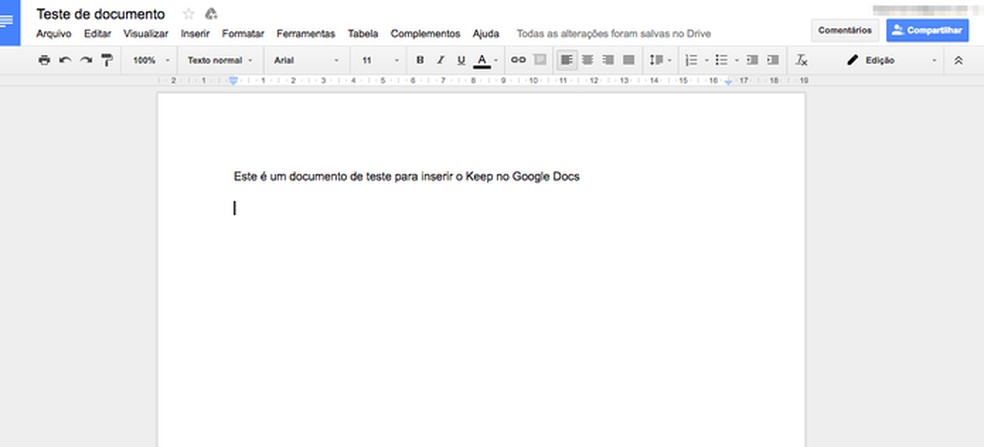The image size is (984, 447).
Task: Open the Arquivo menu
Action: click(53, 34)
